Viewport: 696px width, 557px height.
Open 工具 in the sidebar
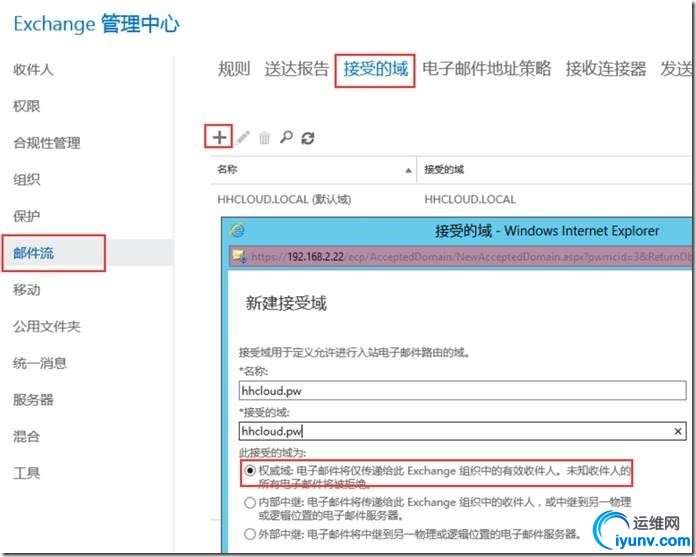[27, 473]
